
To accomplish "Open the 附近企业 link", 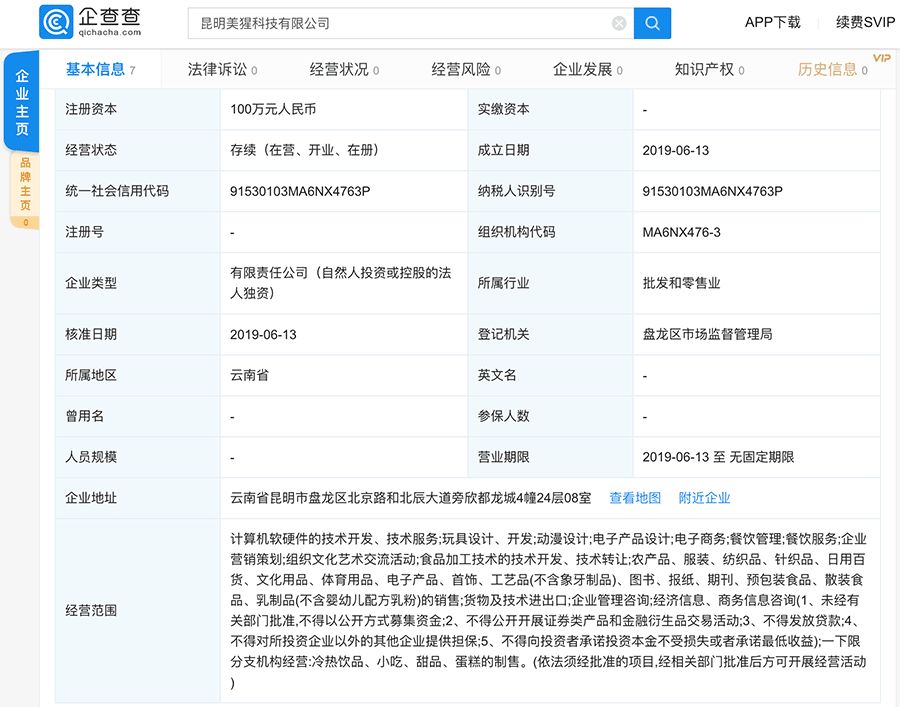I will 704,498.
